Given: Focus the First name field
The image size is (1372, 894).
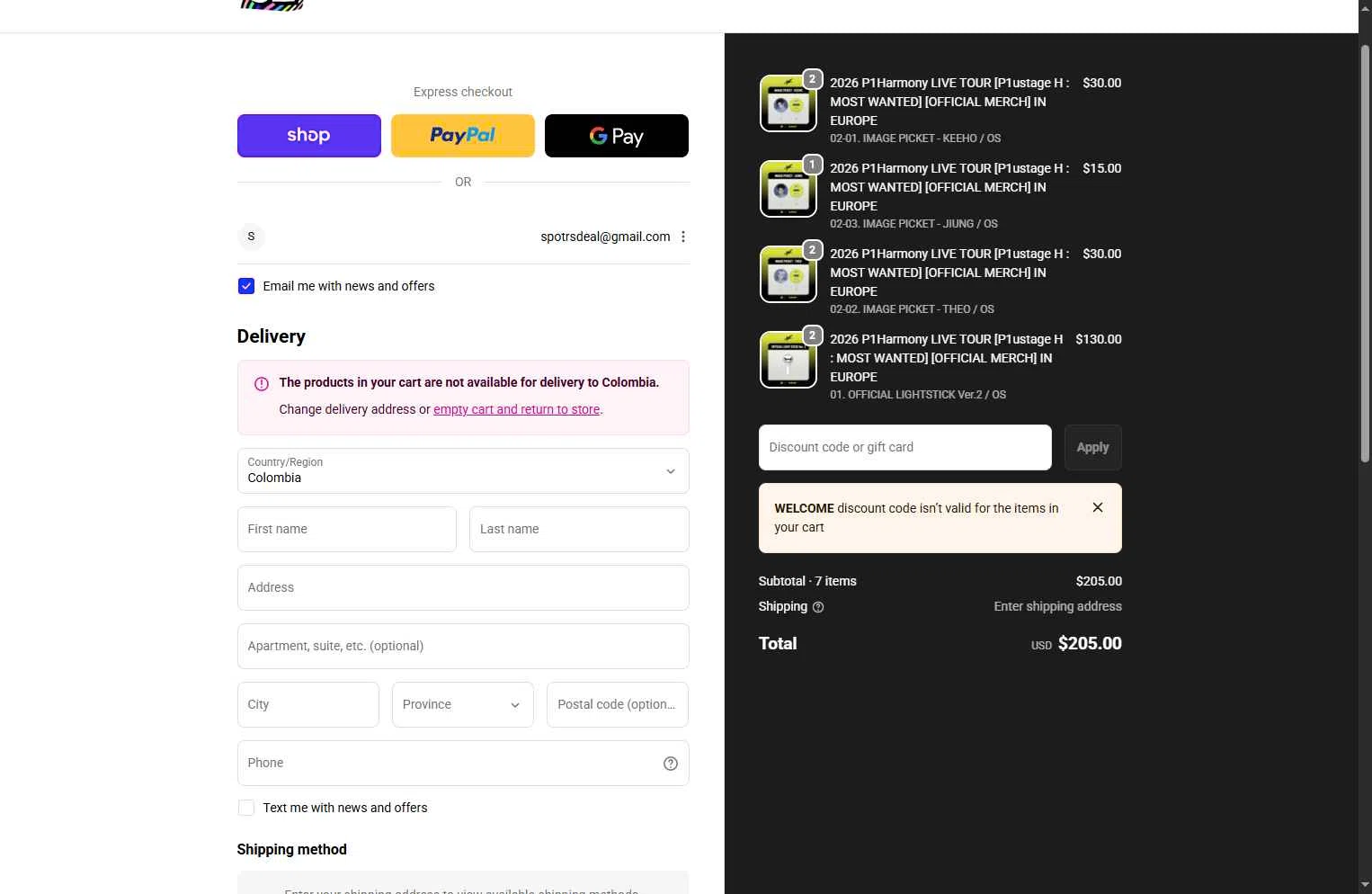Looking at the screenshot, I should click(347, 529).
